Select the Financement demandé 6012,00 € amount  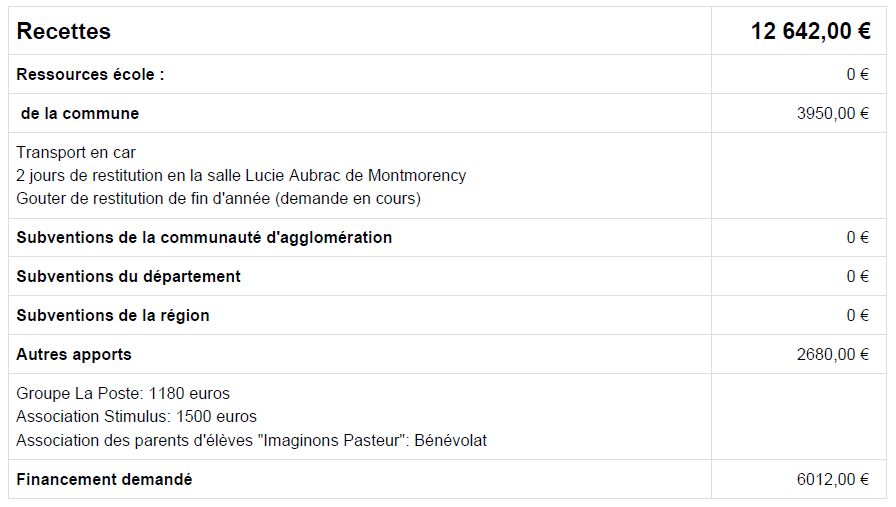click(833, 480)
